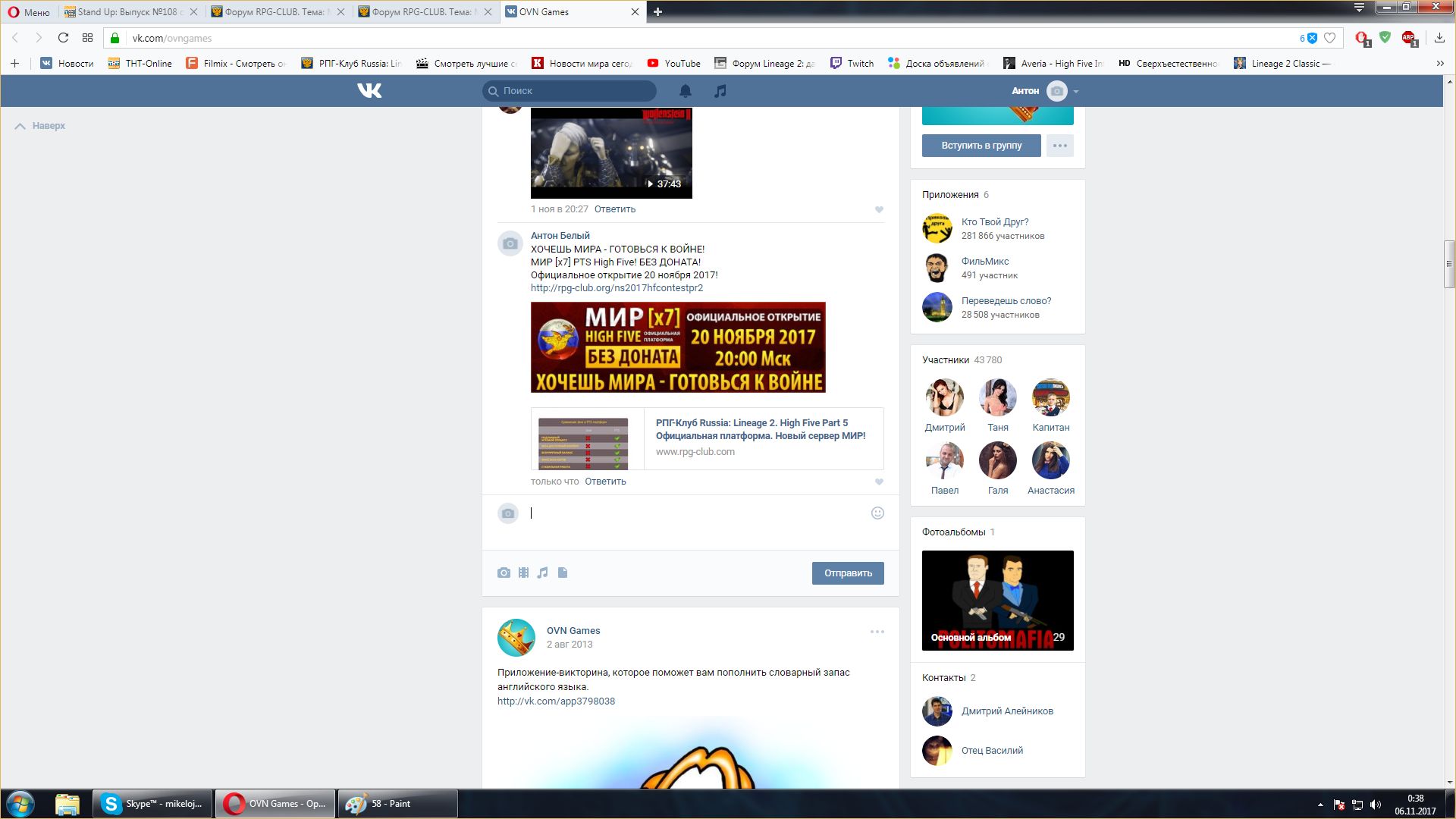This screenshot has height=819, width=1456.
Task: Like the 1 ноя video comment
Action: coord(879,209)
